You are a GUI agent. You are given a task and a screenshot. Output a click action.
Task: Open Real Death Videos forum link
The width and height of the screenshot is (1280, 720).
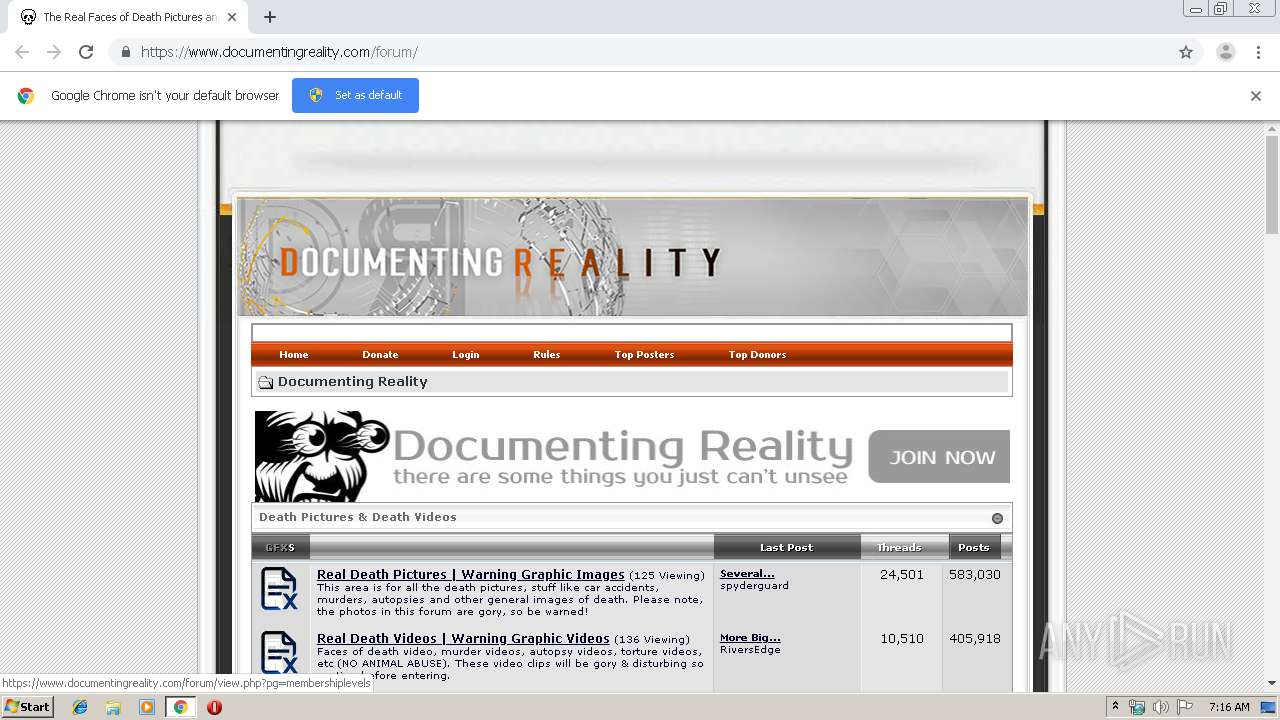(x=463, y=639)
